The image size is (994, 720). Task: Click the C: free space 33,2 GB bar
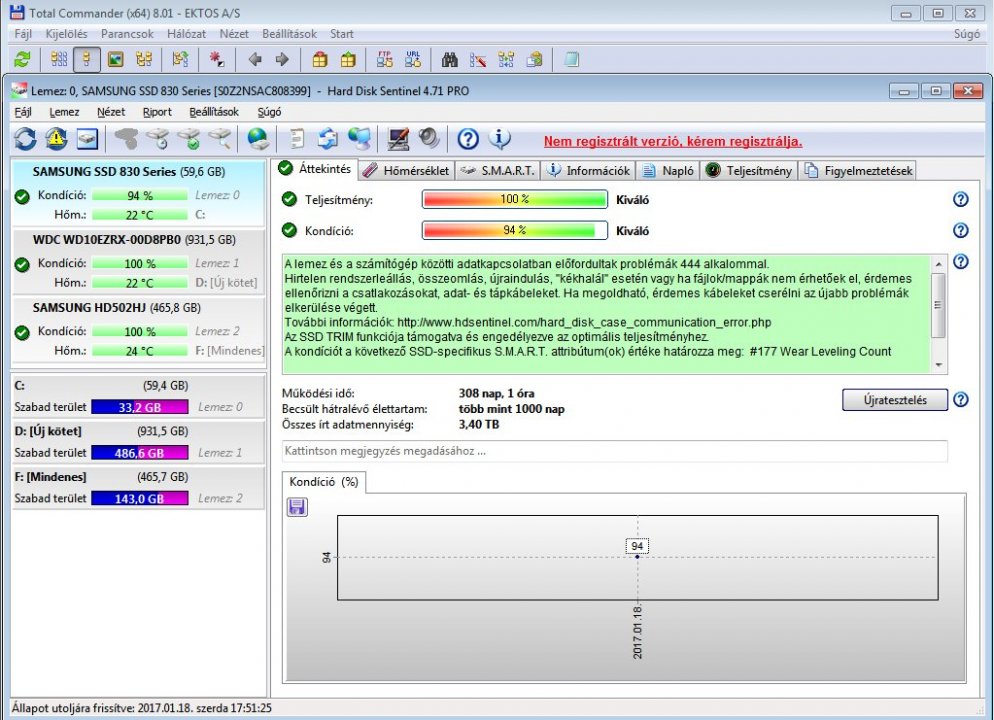[x=139, y=407]
